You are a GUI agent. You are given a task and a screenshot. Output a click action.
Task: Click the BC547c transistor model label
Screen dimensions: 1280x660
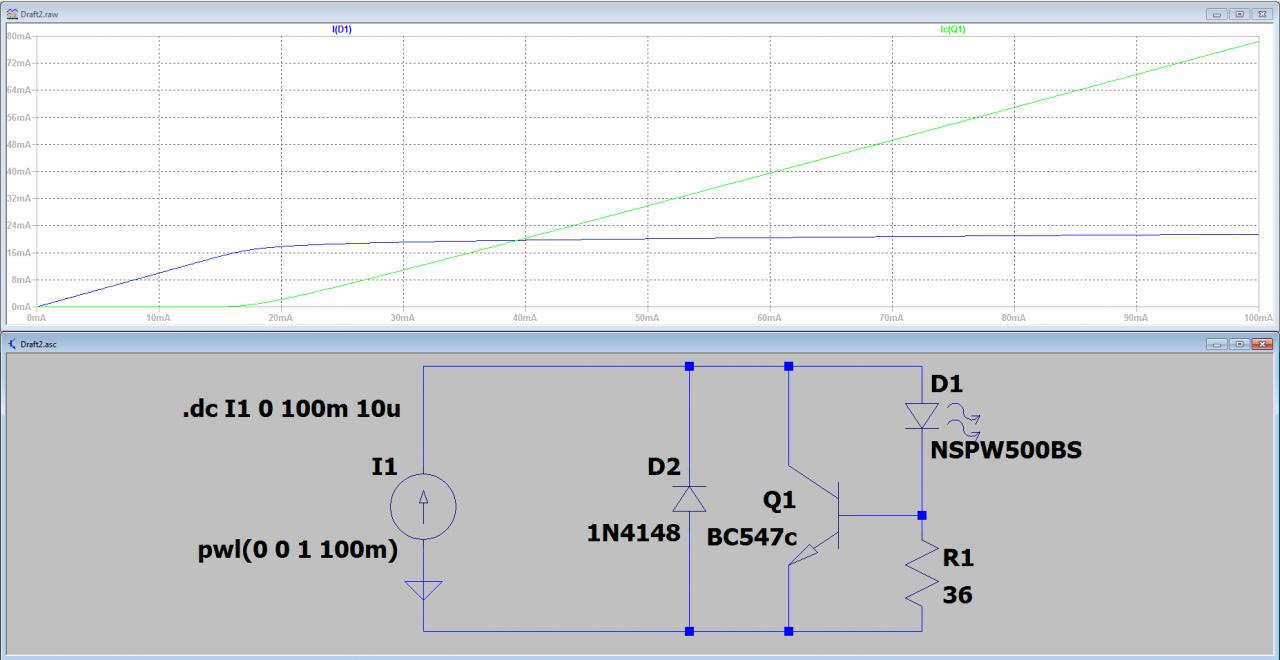(752, 537)
